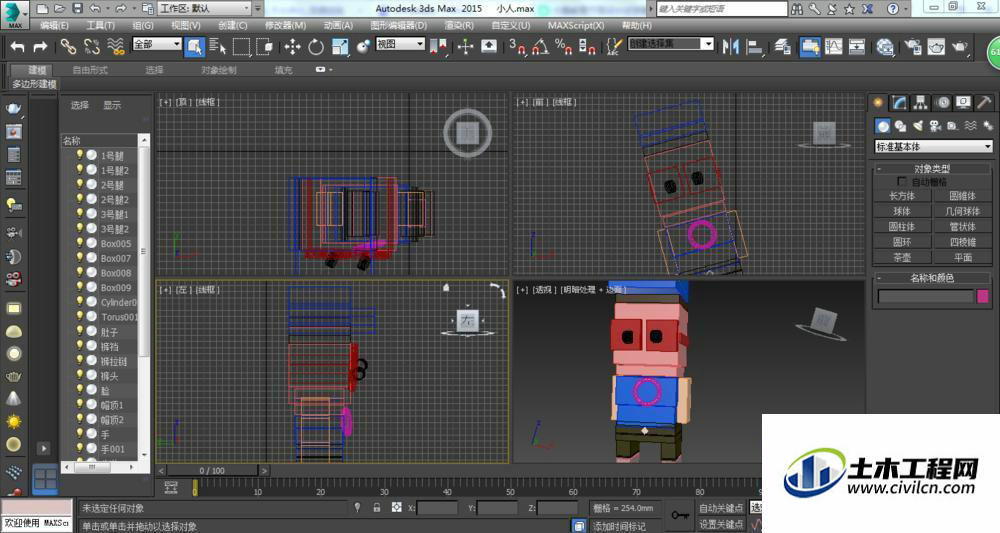Open the 工具(T) menu
This screenshot has width=1000, height=533.
click(x=100, y=26)
